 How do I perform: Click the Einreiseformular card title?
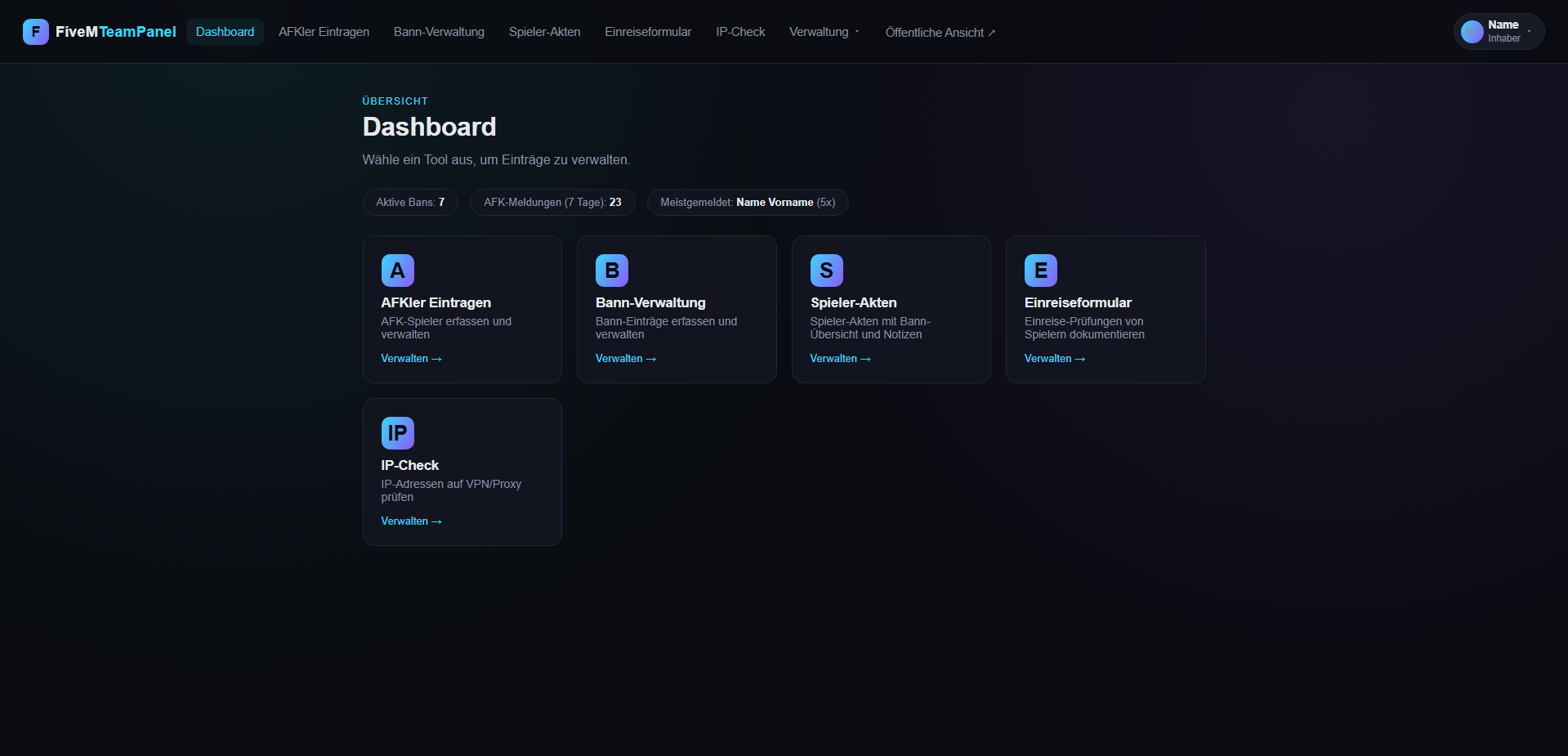click(1078, 302)
